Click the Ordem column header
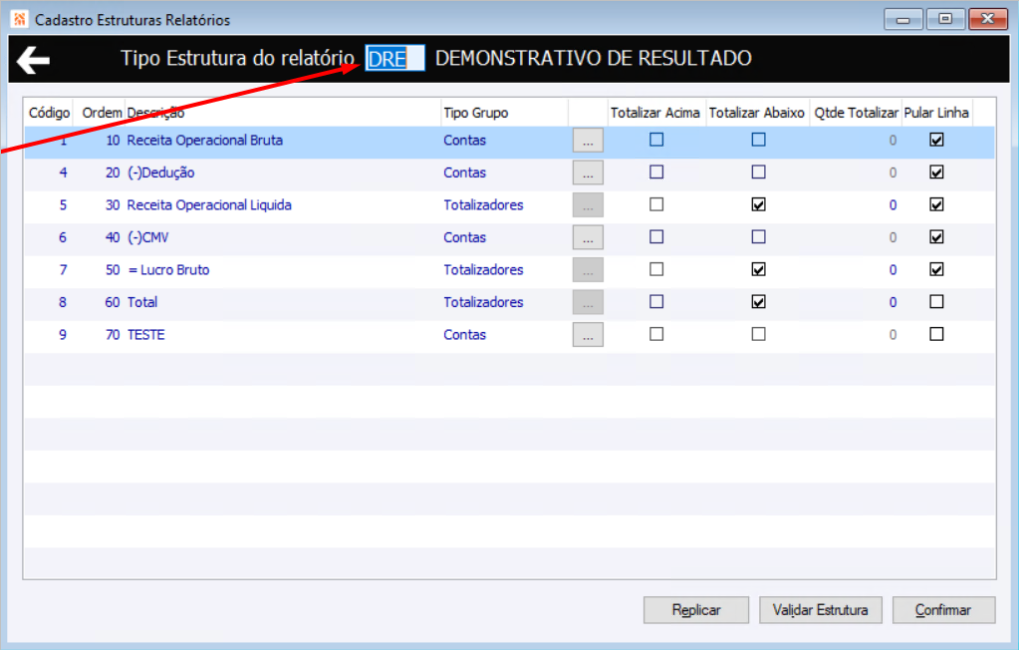 101,113
